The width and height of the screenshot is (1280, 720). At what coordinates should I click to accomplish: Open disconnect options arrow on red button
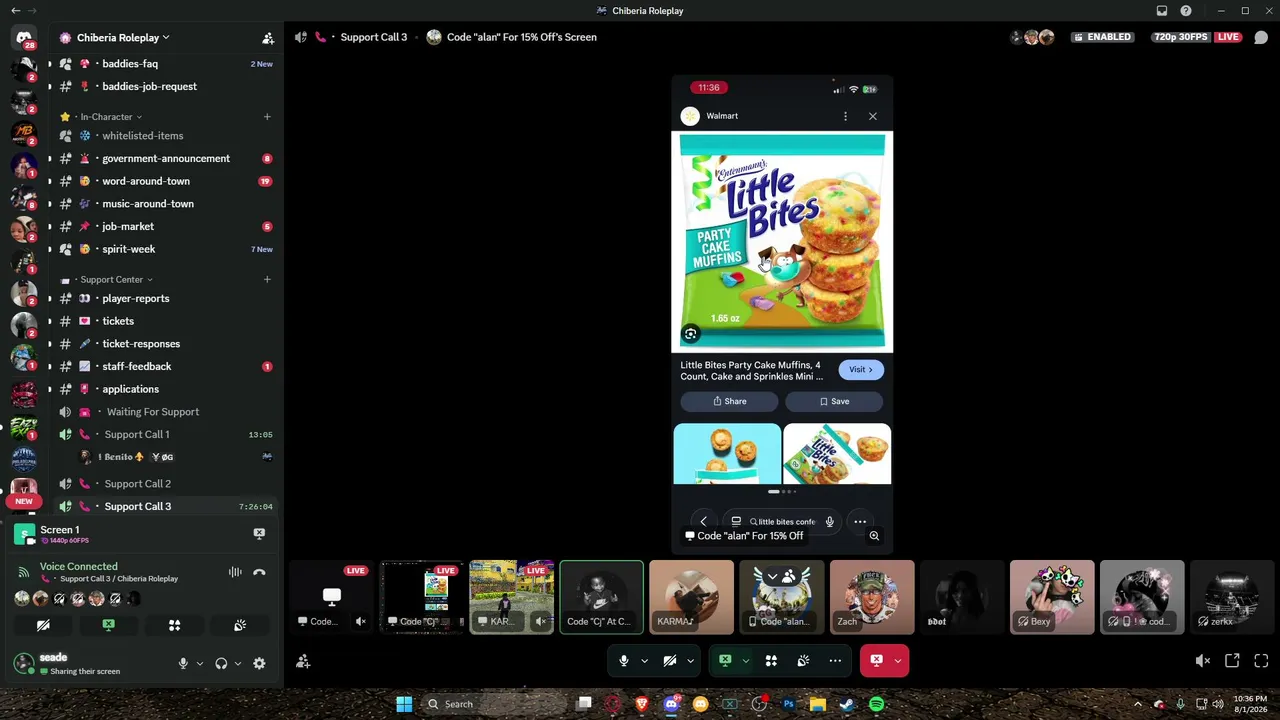click(898, 661)
